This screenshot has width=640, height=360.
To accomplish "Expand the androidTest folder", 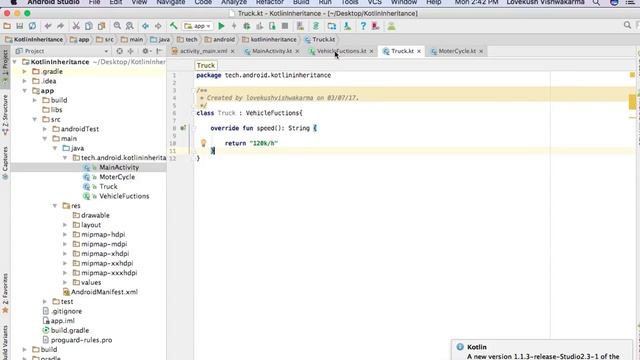I will tap(45, 129).
